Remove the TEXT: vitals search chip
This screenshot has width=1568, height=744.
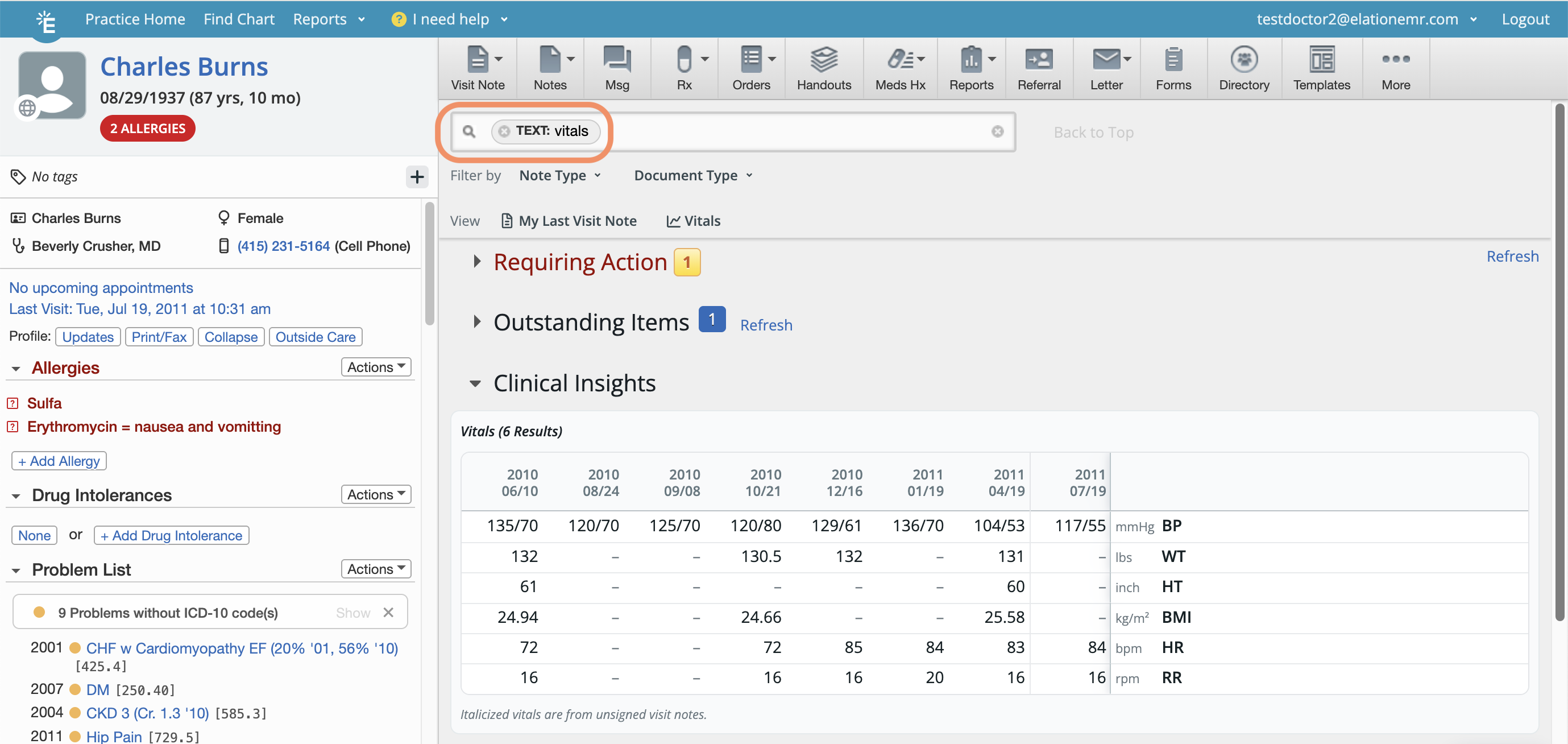point(504,131)
